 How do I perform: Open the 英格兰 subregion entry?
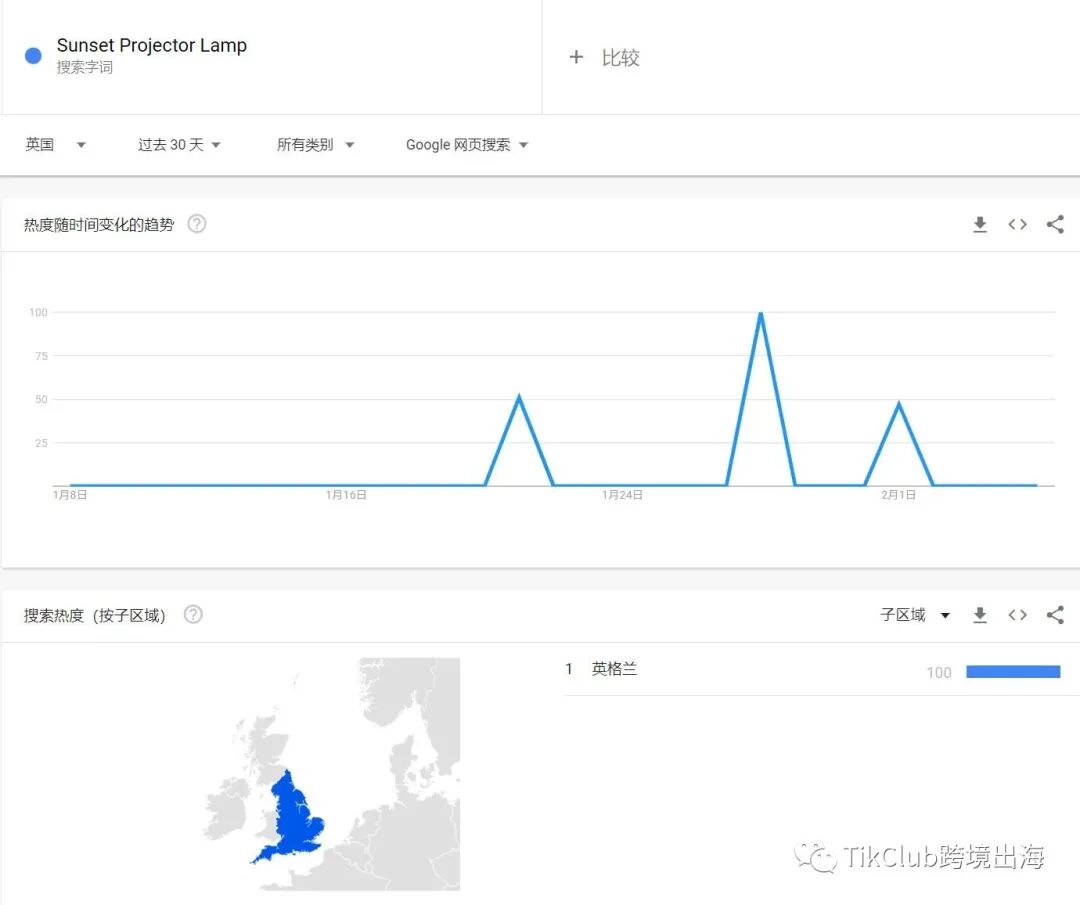(616, 669)
